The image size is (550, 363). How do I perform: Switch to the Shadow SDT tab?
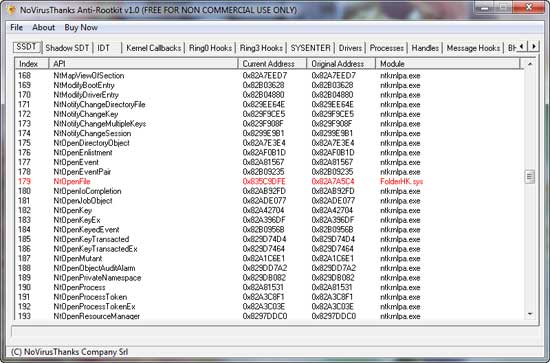click(x=67, y=48)
